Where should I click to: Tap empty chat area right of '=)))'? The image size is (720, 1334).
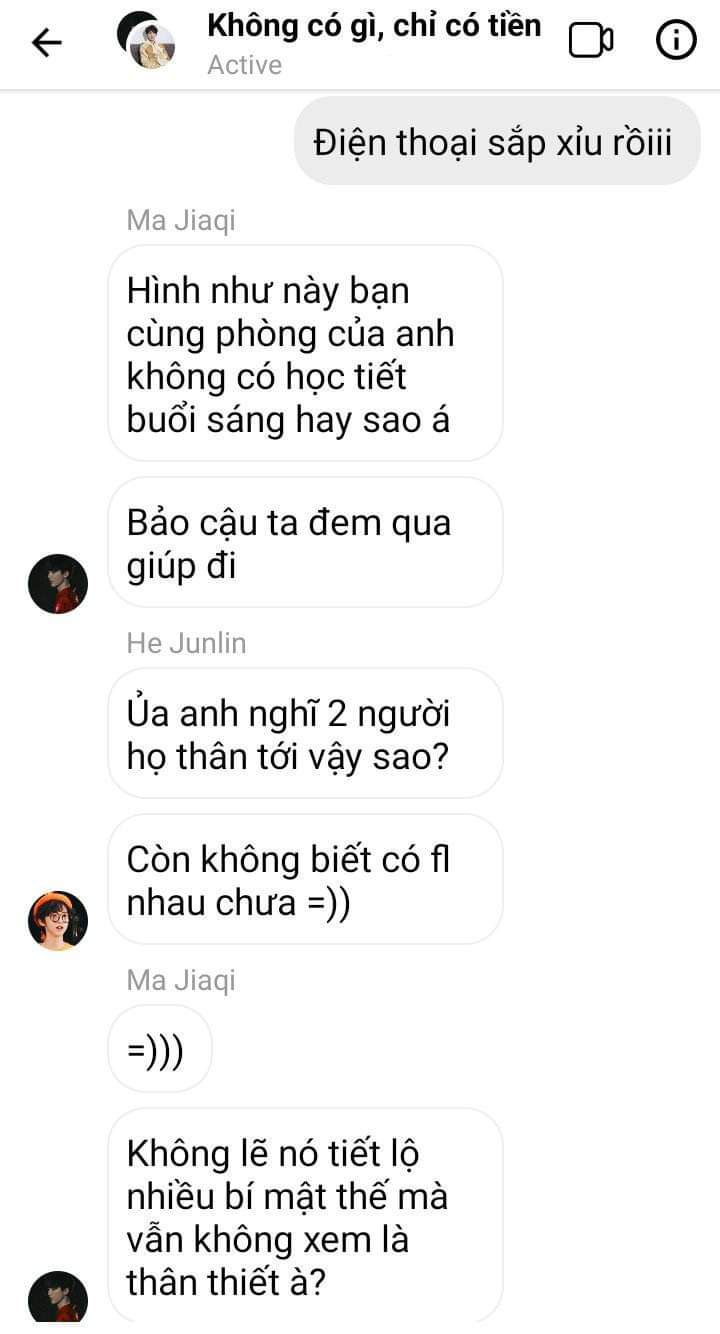[460, 1049]
